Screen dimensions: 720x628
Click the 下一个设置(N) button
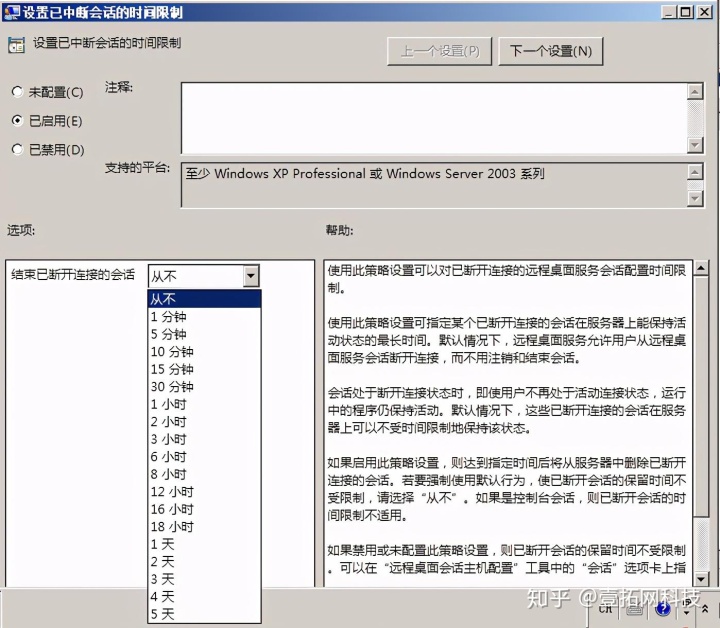click(x=551, y=51)
